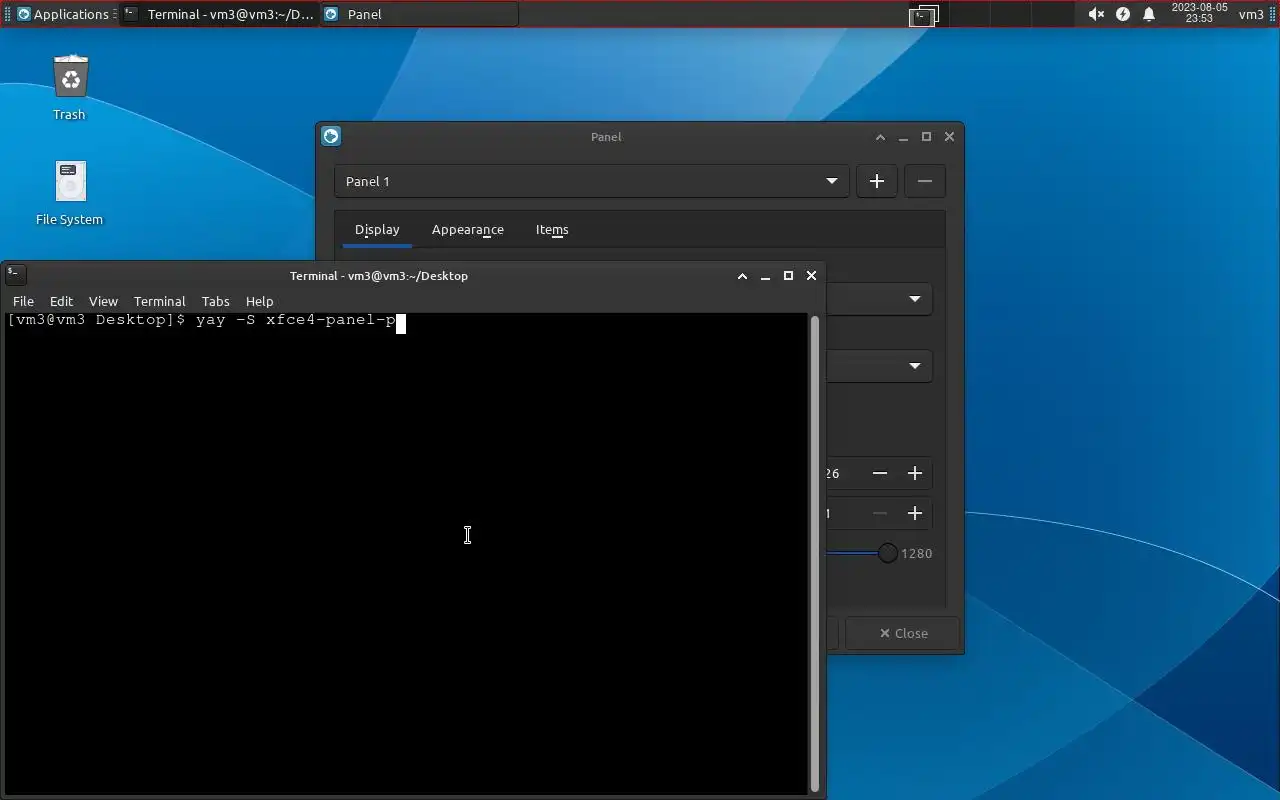This screenshot has height=800, width=1280.
Task: Switch to Terminal taskbar entry
Action: [x=219, y=14]
